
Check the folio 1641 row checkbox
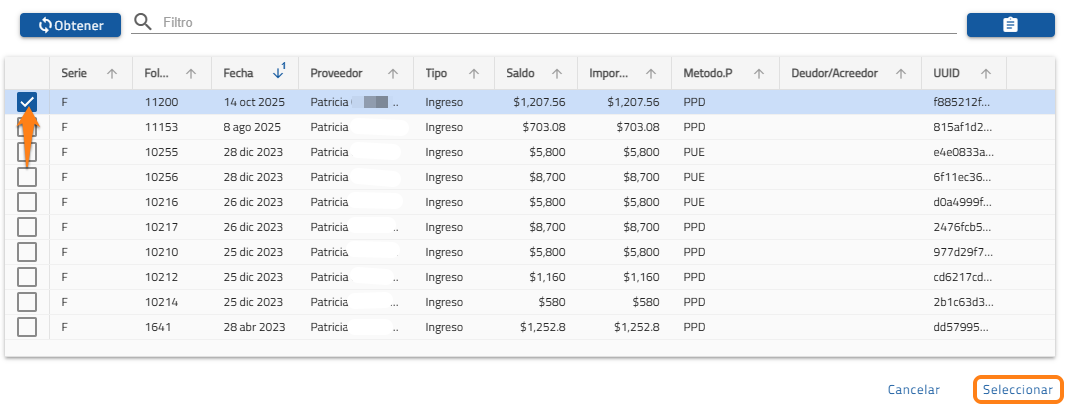coord(27,327)
